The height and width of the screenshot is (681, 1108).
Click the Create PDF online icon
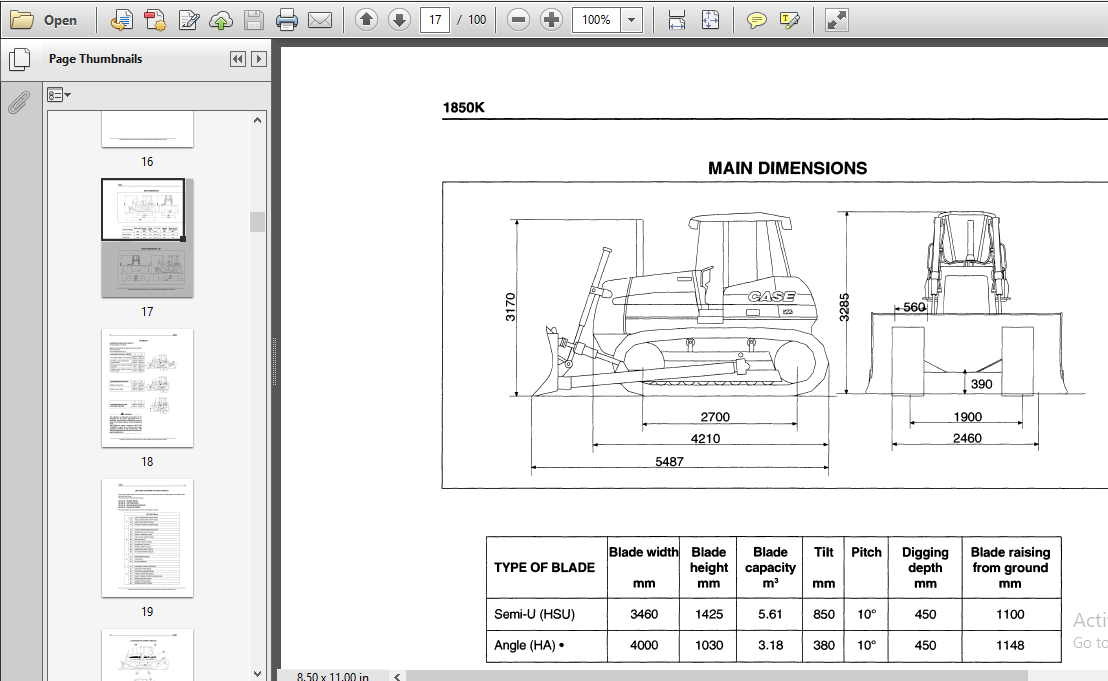(x=121, y=20)
